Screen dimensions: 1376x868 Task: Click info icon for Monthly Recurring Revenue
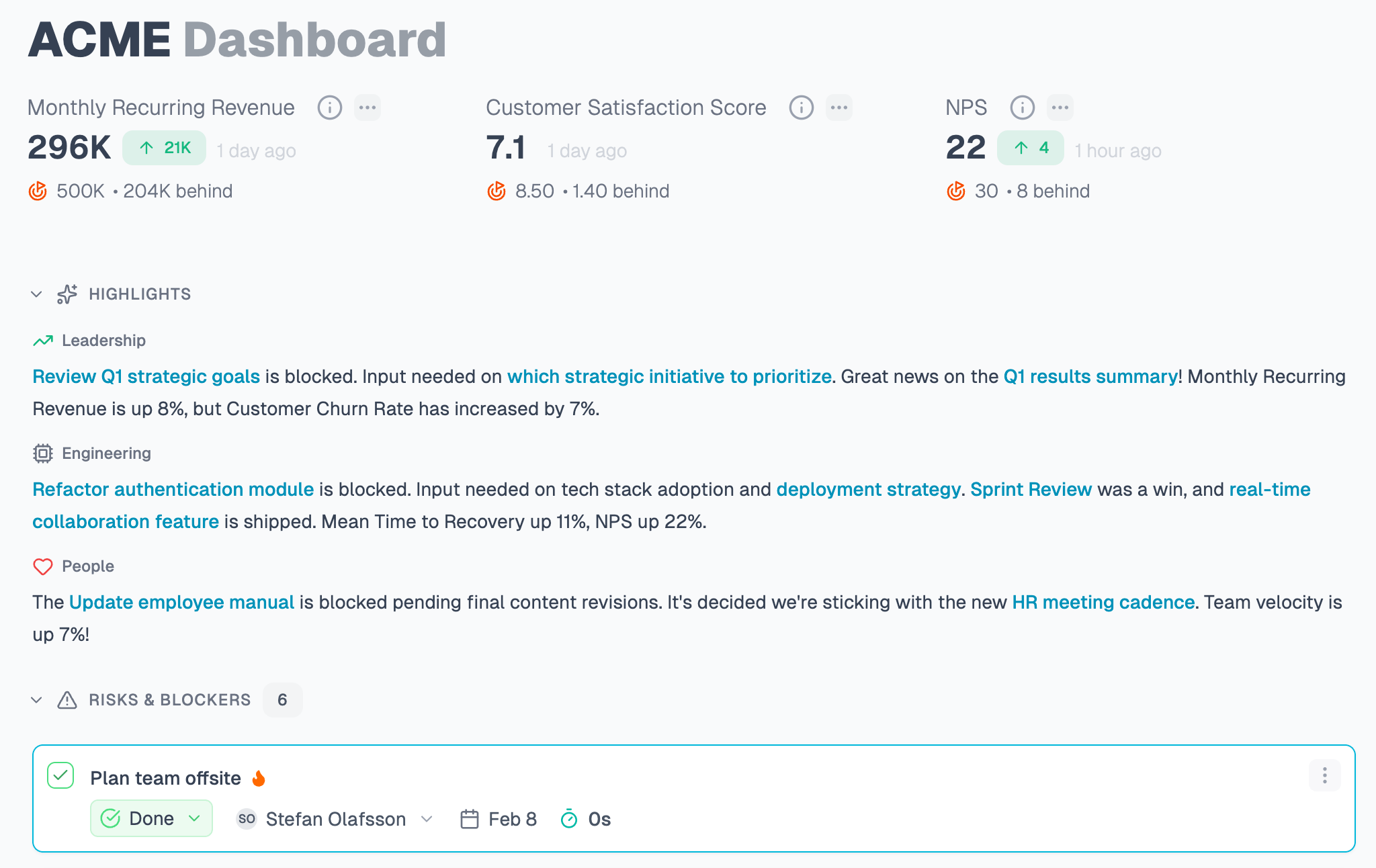click(x=329, y=107)
